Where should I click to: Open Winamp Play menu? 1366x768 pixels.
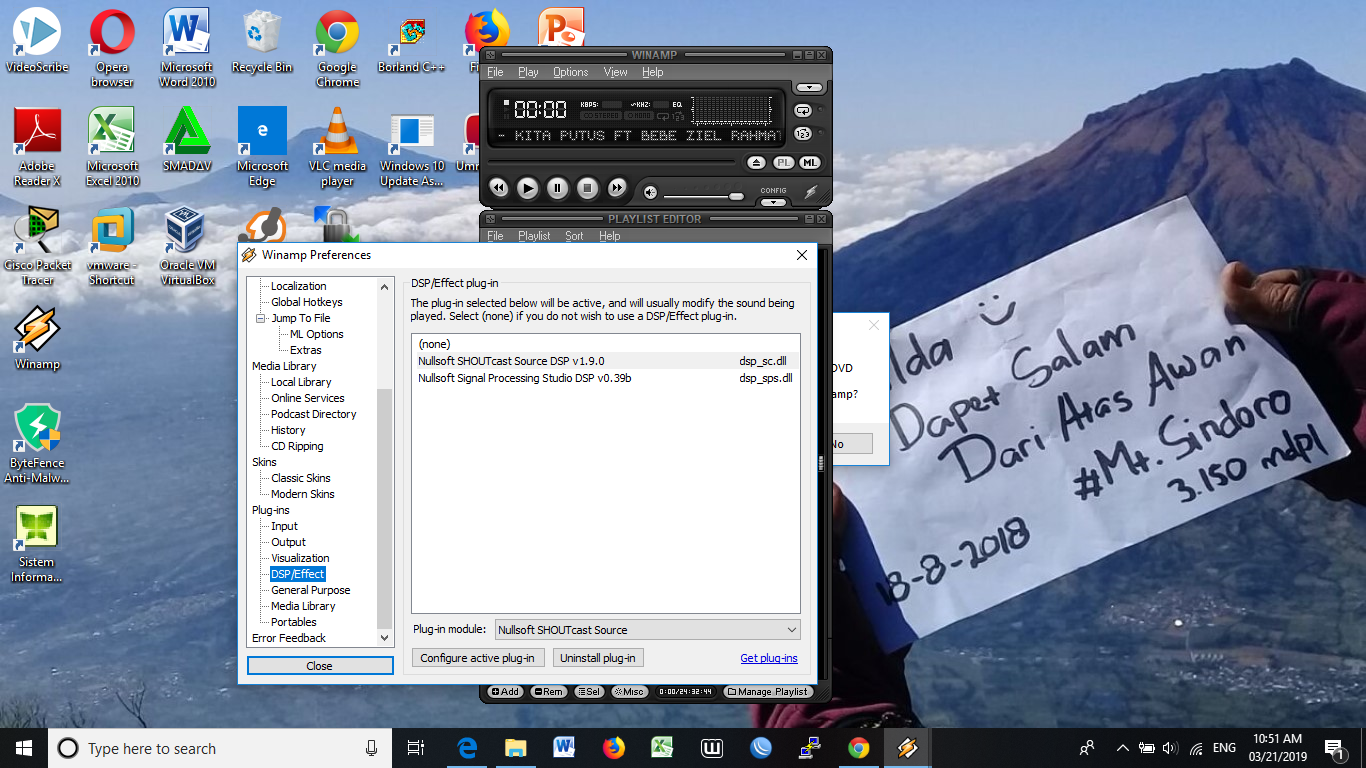(528, 72)
